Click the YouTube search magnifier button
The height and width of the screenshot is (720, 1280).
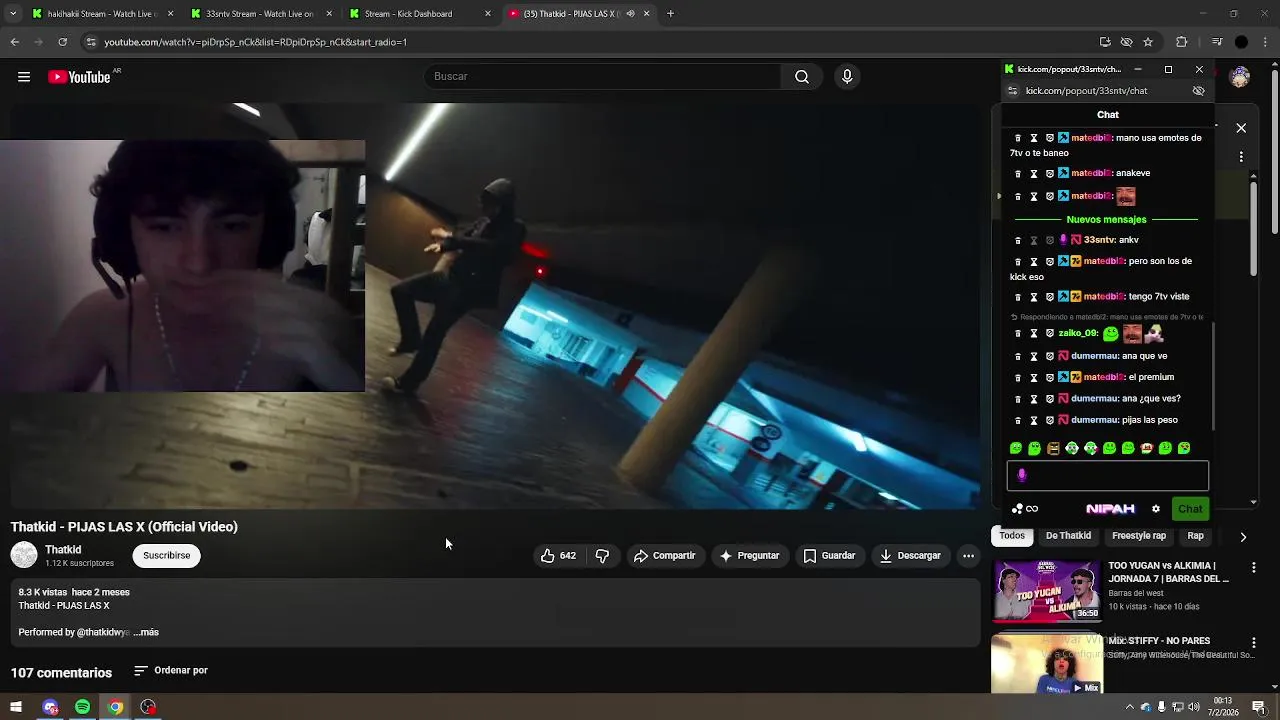802,77
